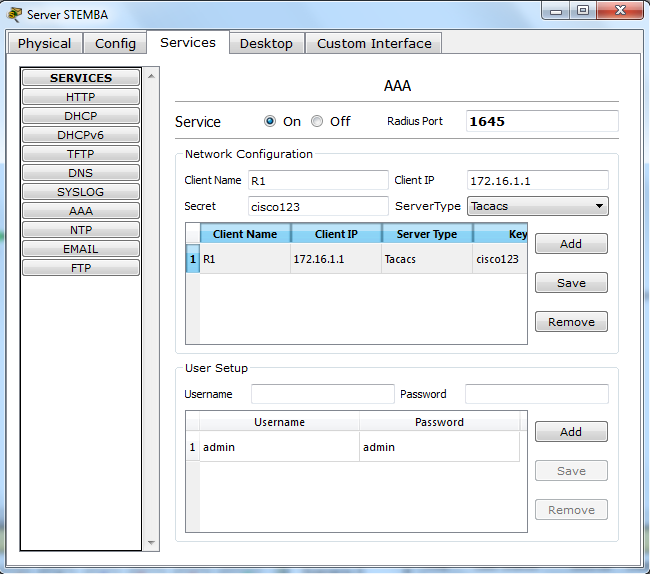
Task: Switch to the Physical tab
Action: click(44, 43)
